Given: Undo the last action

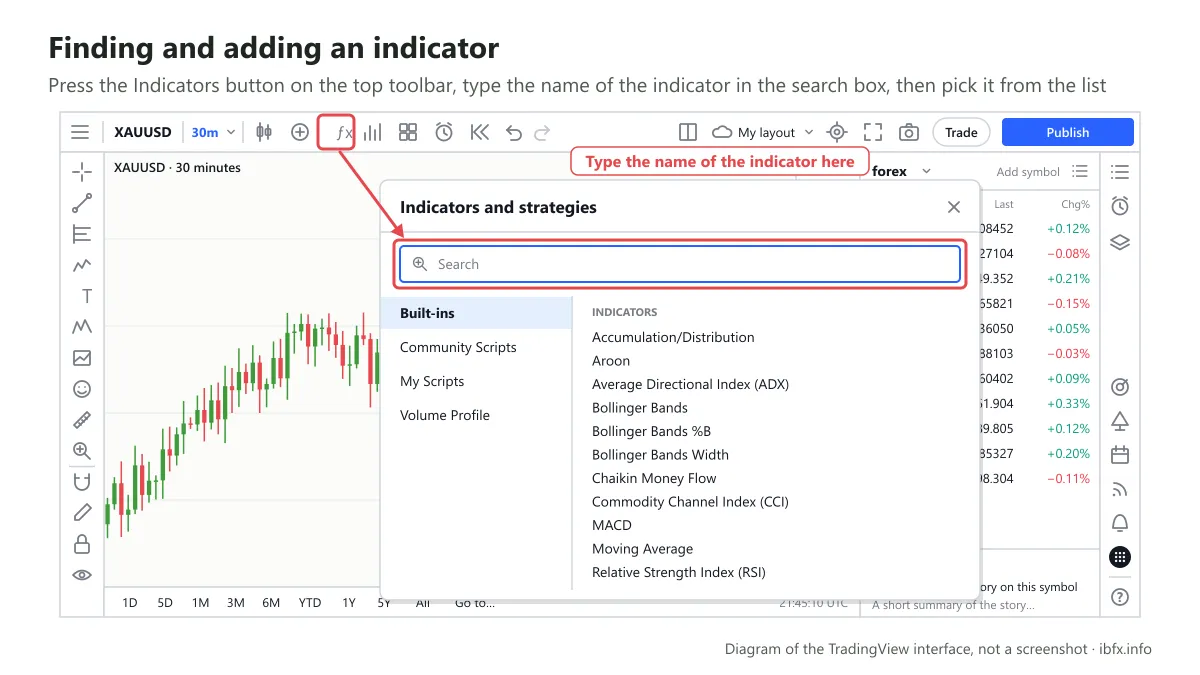Looking at the screenshot, I should pyautogui.click(x=514, y=132).
